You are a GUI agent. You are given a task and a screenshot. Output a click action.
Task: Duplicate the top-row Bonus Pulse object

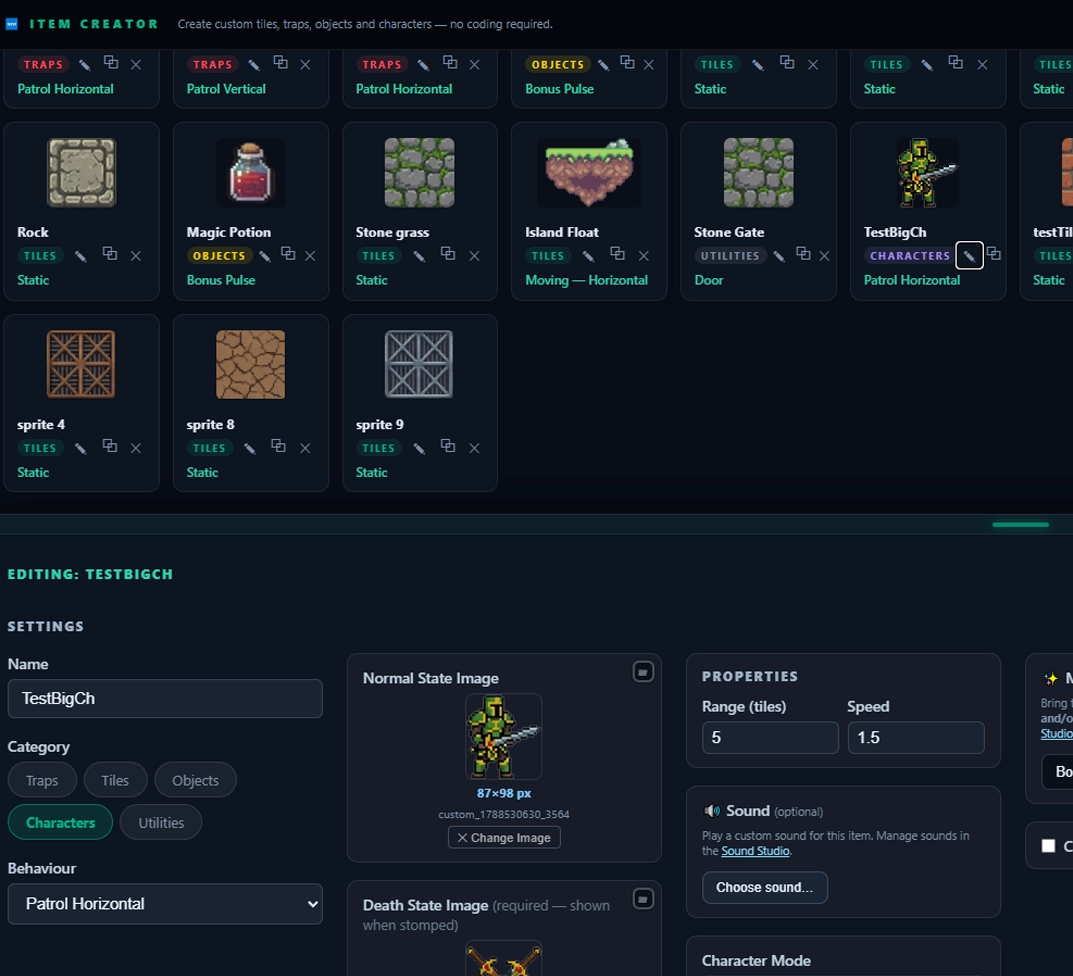point(627,62)
